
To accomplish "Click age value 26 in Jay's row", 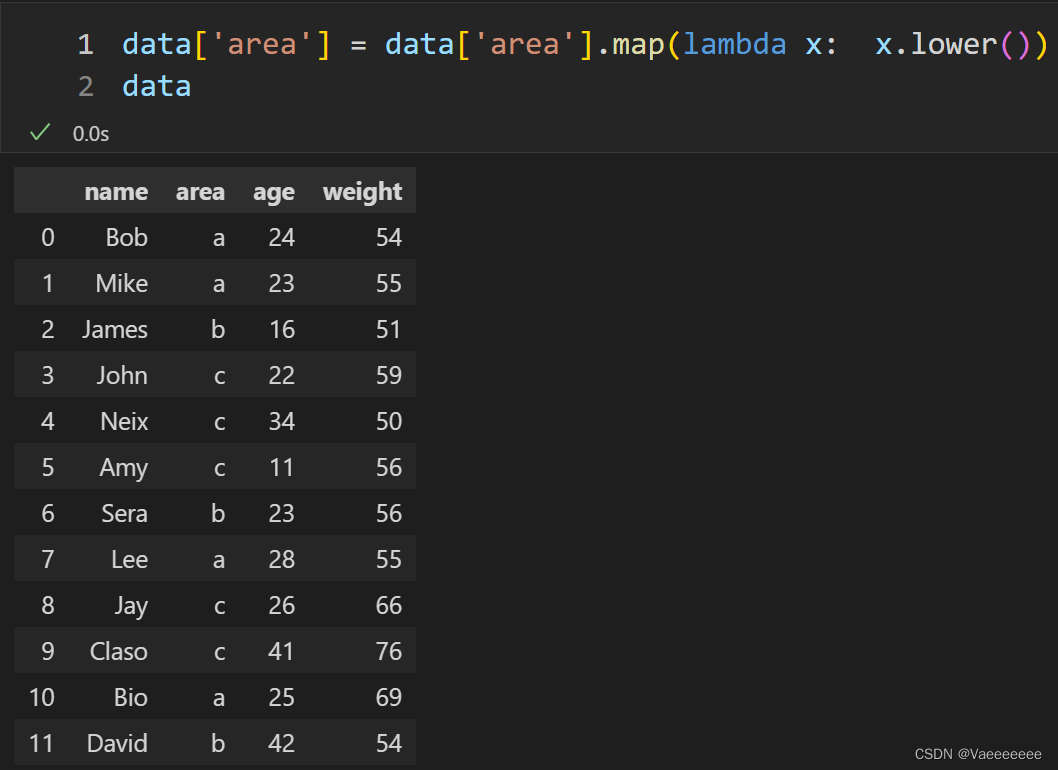I will click(x=281, y=605).
